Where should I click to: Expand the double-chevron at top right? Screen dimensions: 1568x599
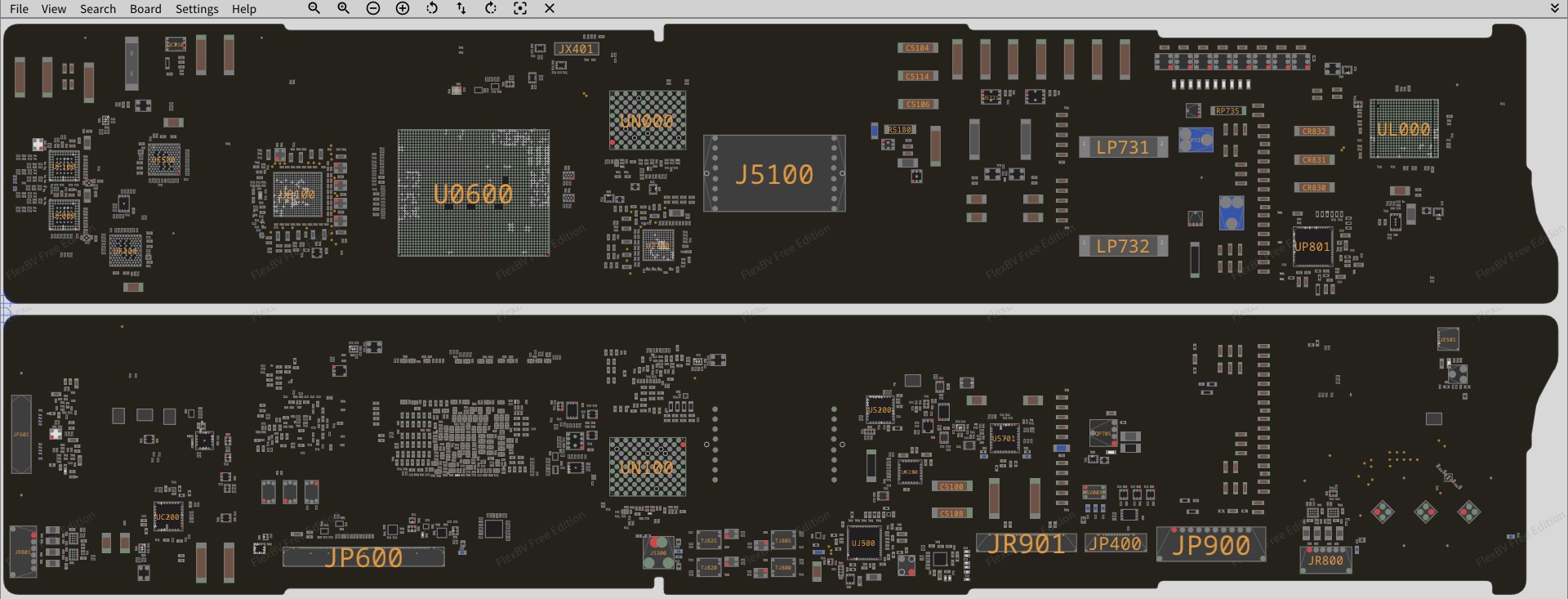pos(1554,8)
